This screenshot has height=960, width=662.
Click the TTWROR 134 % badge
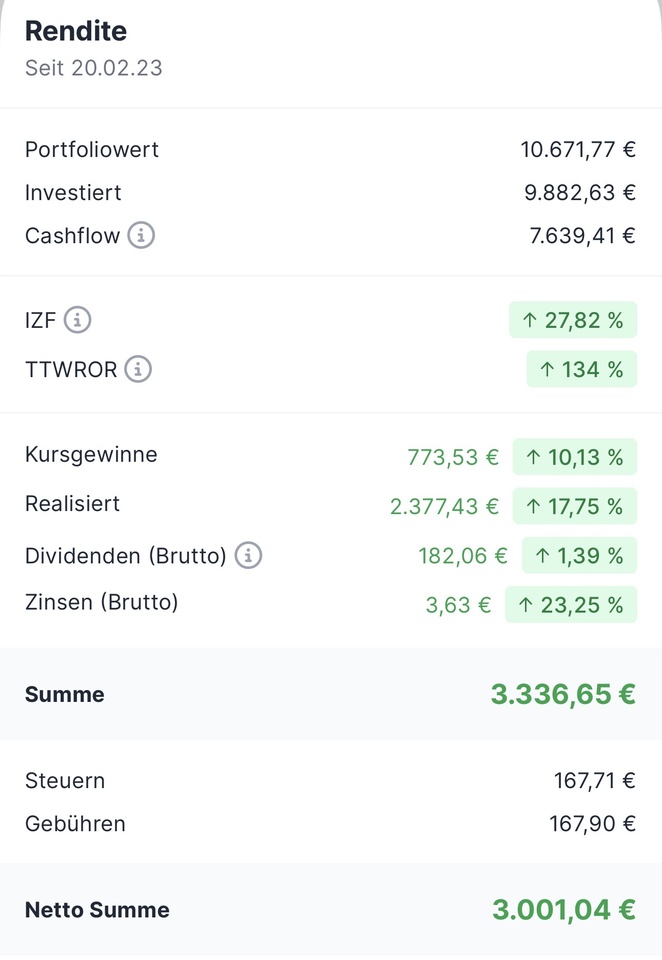[582, 370]
